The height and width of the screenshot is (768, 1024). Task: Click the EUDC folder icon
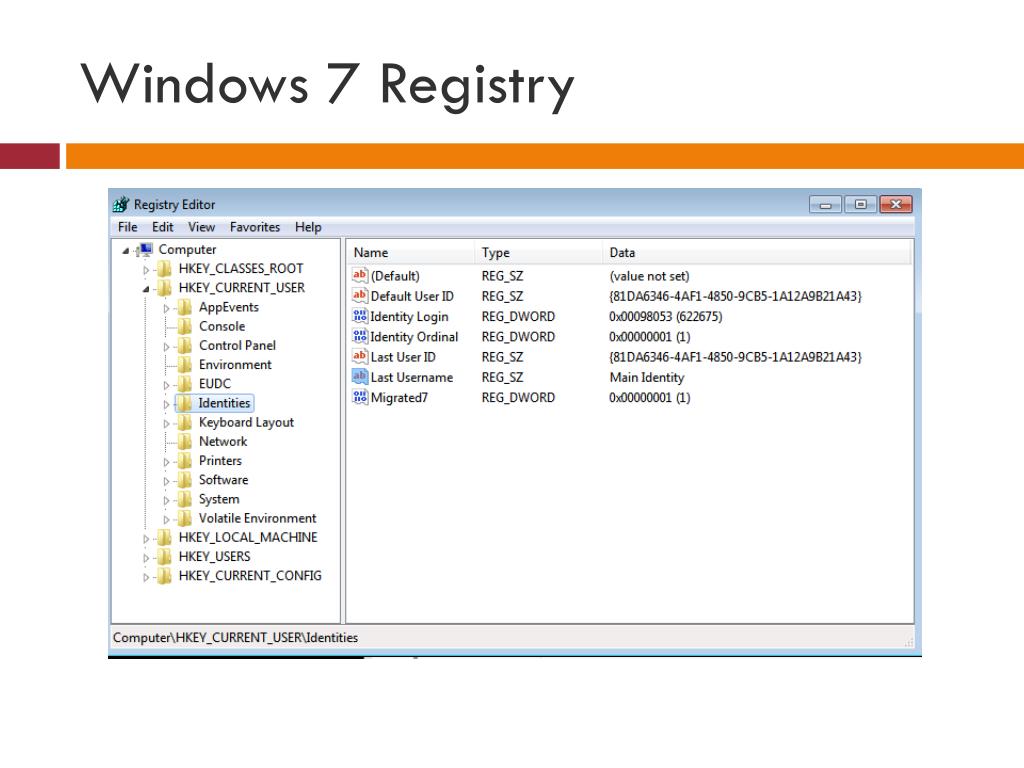pyautogui.click(x=185, y=383)
